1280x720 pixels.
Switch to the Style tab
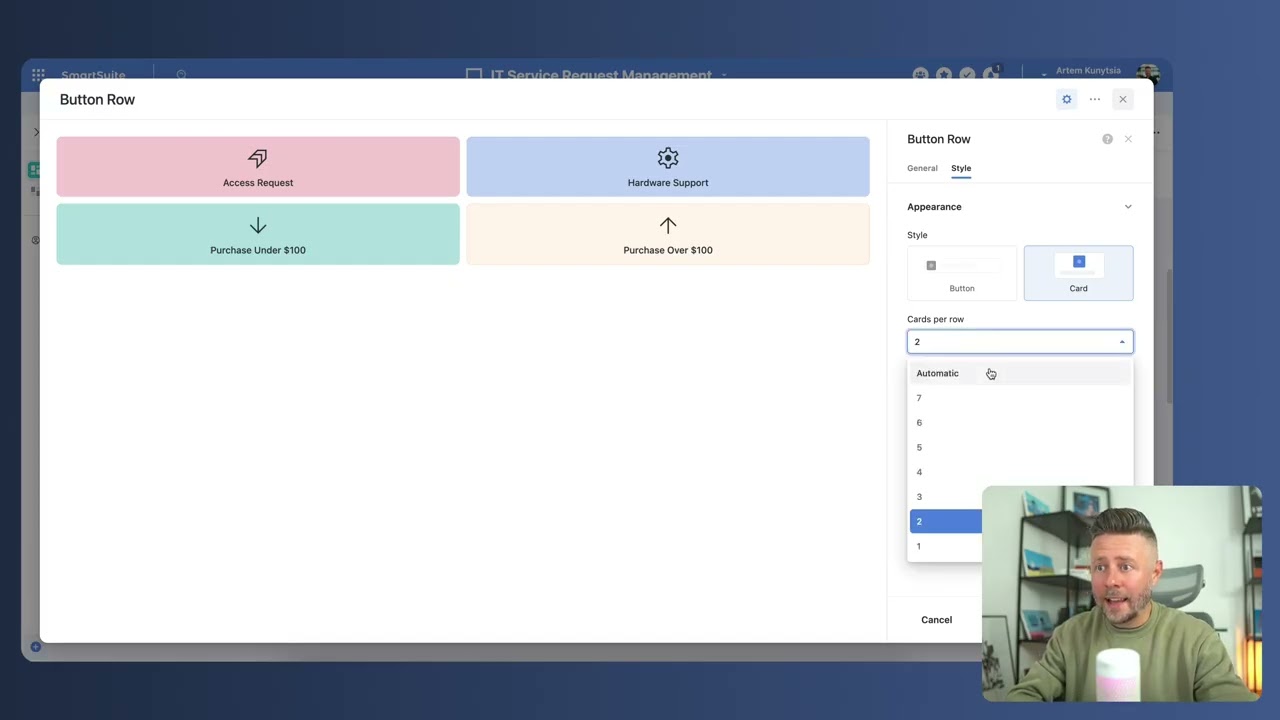pyautogui.click(x=961, y=168)
